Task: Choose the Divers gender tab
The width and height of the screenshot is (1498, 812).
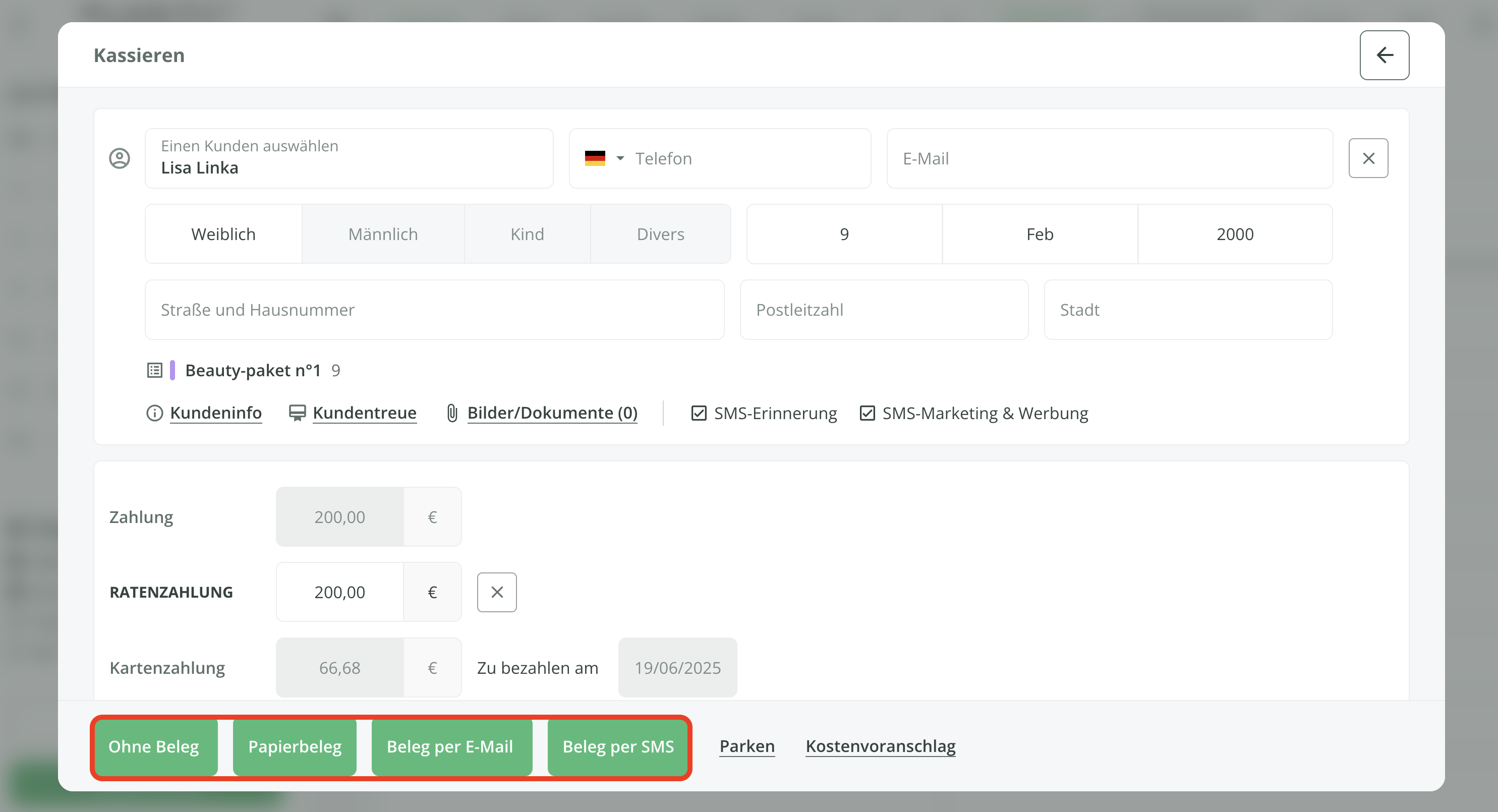Action: click(x=660, y=234)
